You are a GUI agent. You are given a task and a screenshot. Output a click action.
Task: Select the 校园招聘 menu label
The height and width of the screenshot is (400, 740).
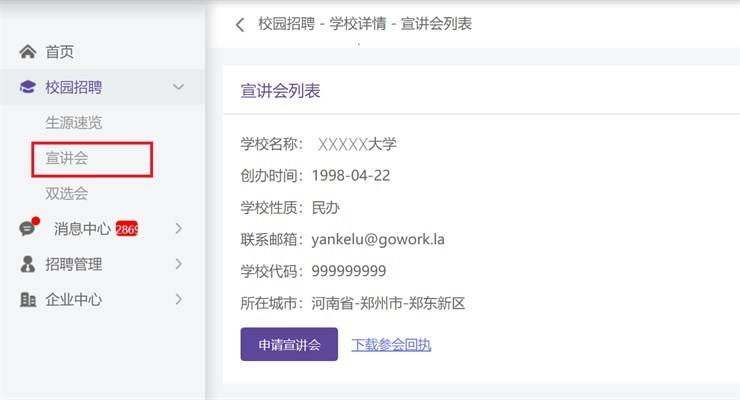[x=74, y=87]
